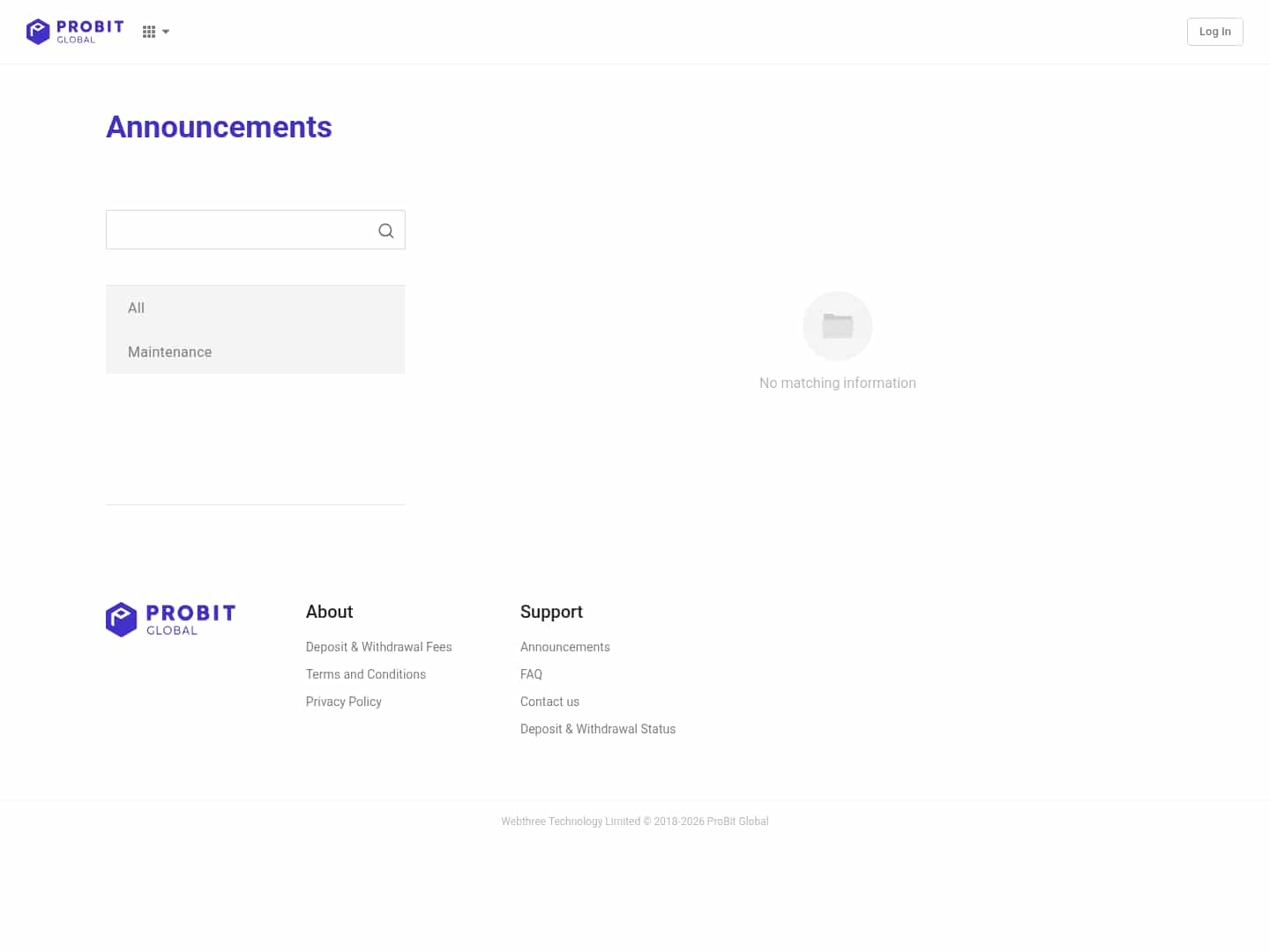The width and height of the screenshot is (1270, 952).
Task: Select the All announcements category
Action: pos(136,308)
